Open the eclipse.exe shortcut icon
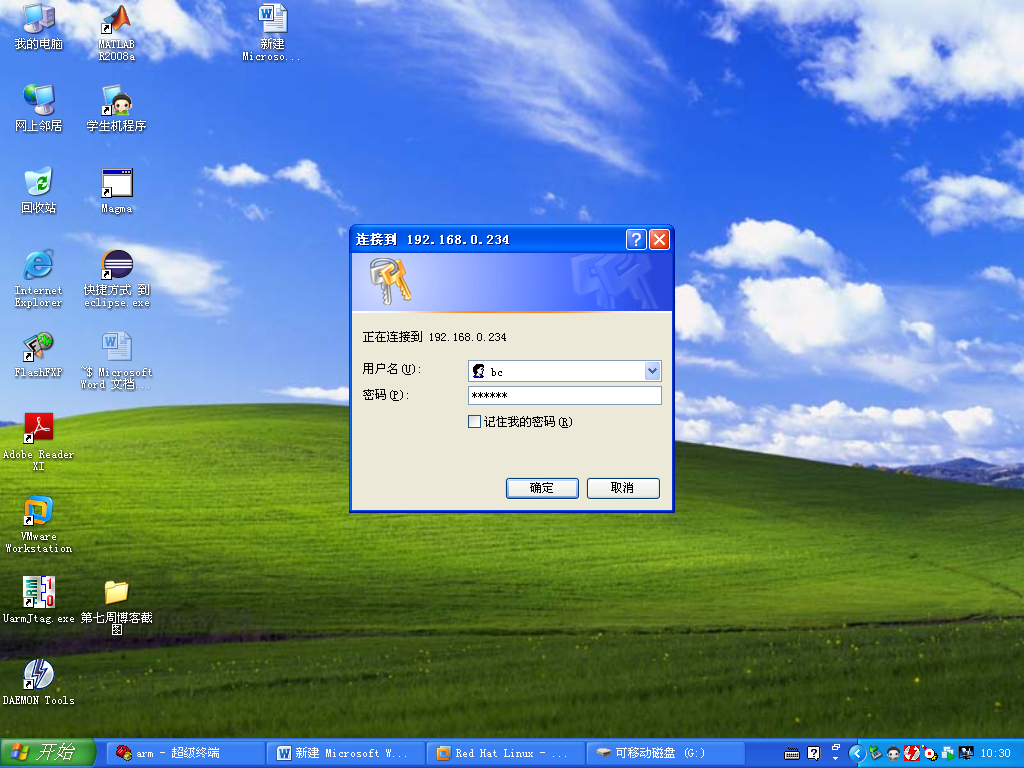1024x768 pixels. click(x=117, y=278)
